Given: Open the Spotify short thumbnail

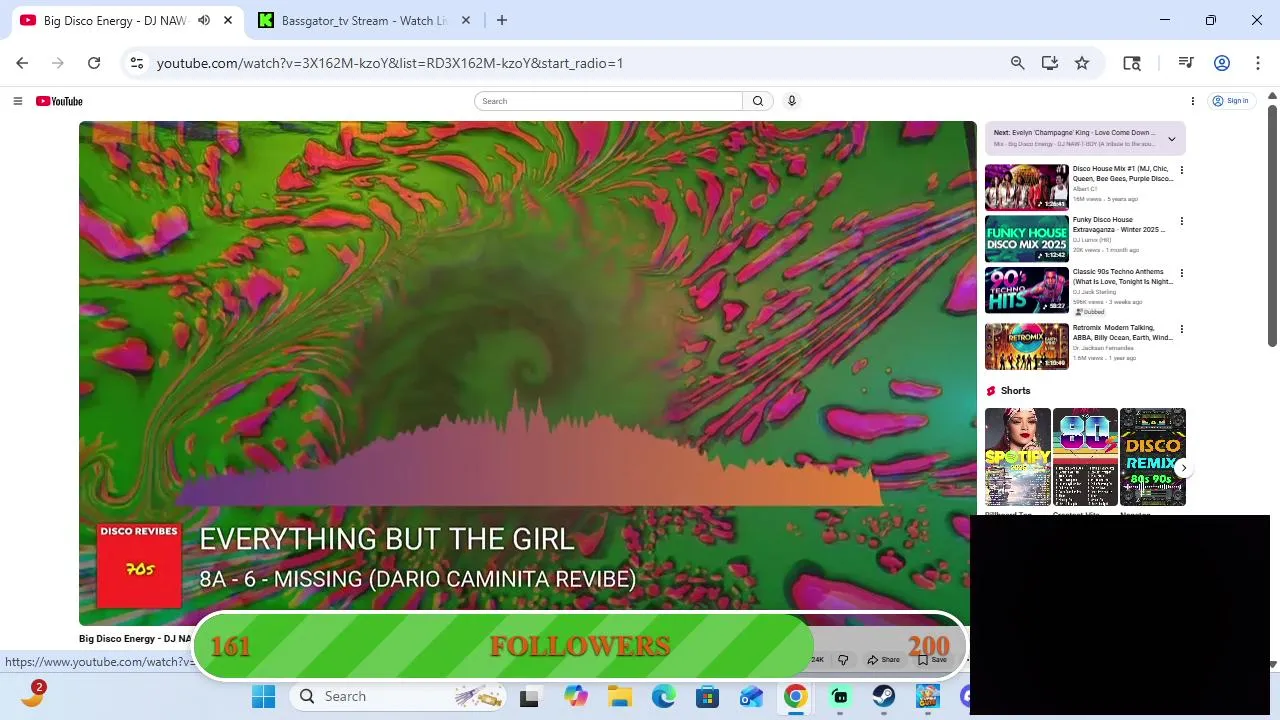Looking at the screenshot, I should tap(1018, 457).
